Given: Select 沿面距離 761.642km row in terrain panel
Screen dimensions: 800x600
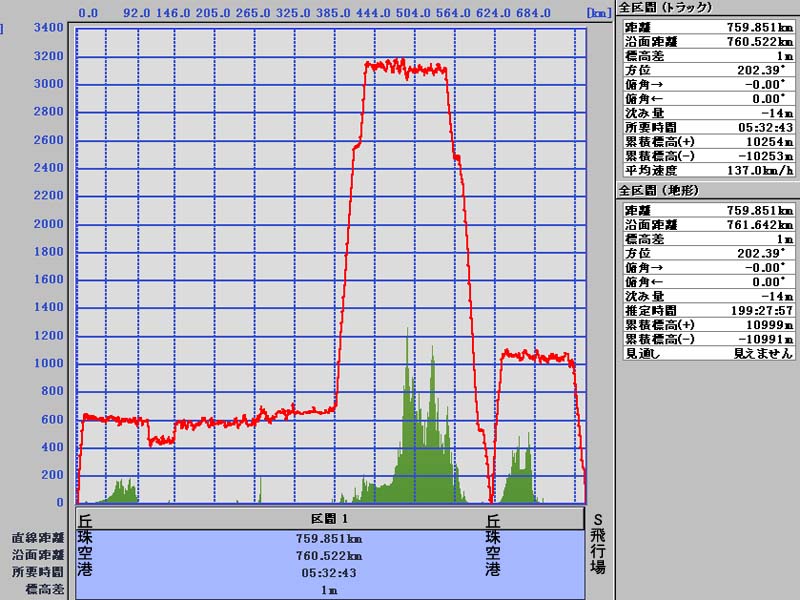Looking at the screenshot, I should (707, 225).
